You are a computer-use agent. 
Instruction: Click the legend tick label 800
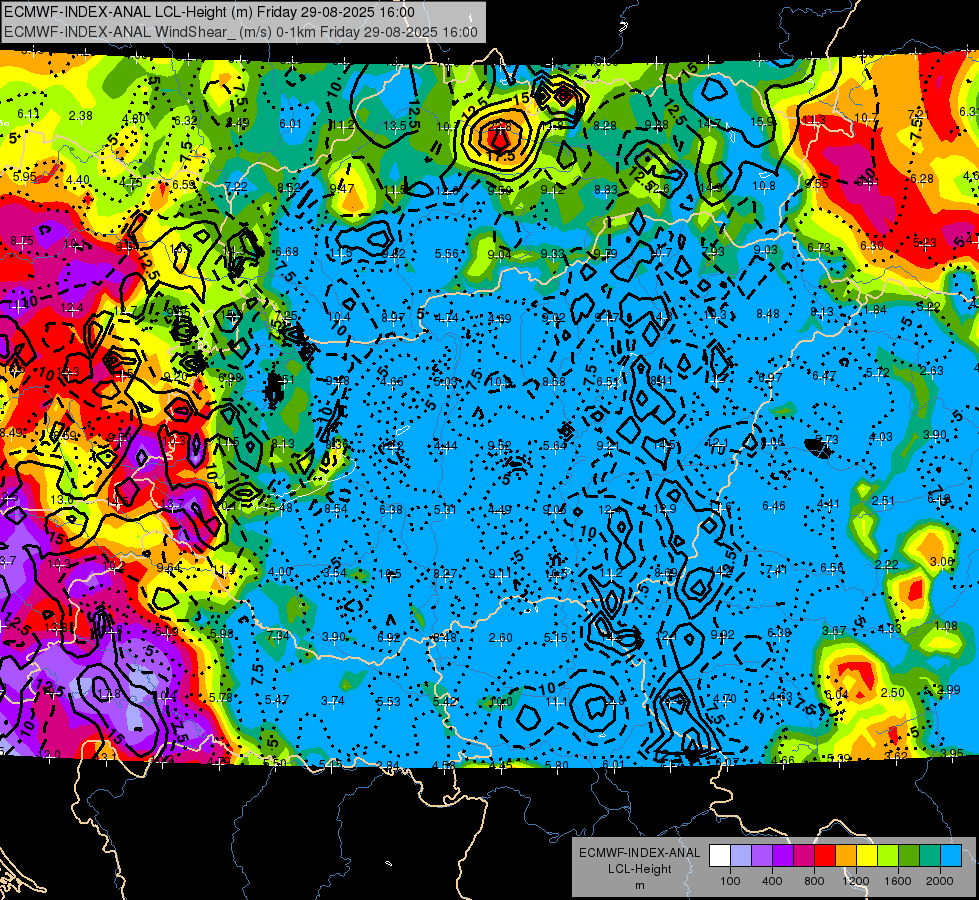(814, 881)
